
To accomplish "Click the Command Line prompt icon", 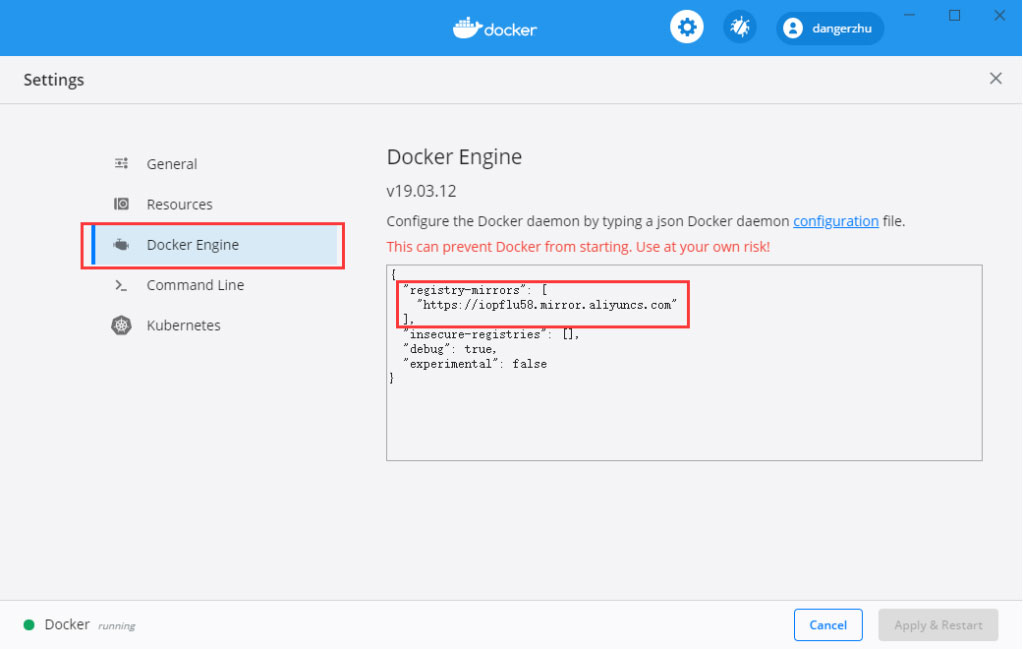I will click(x=121, y=285).
